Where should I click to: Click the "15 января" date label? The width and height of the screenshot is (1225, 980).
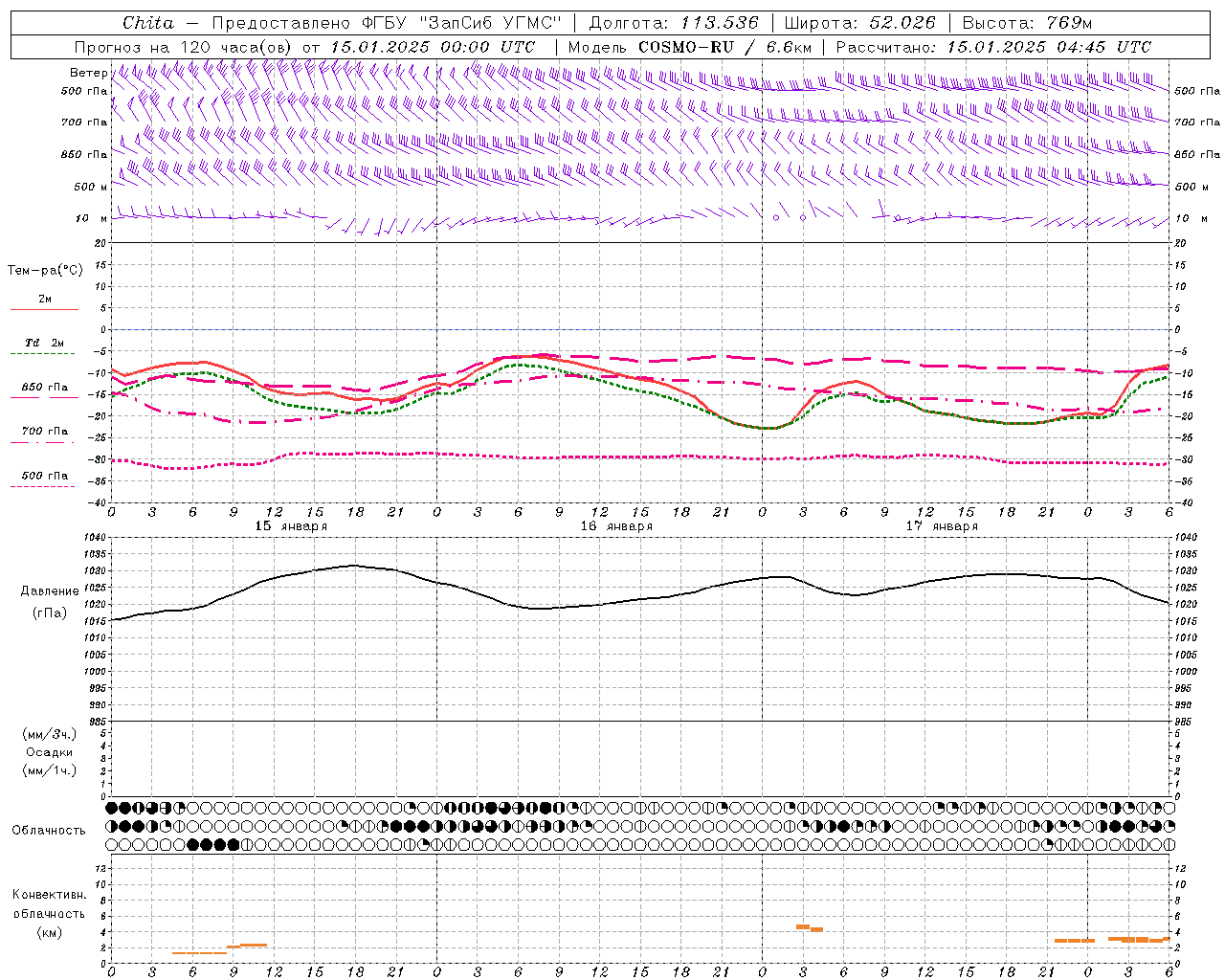click(291, 526)
